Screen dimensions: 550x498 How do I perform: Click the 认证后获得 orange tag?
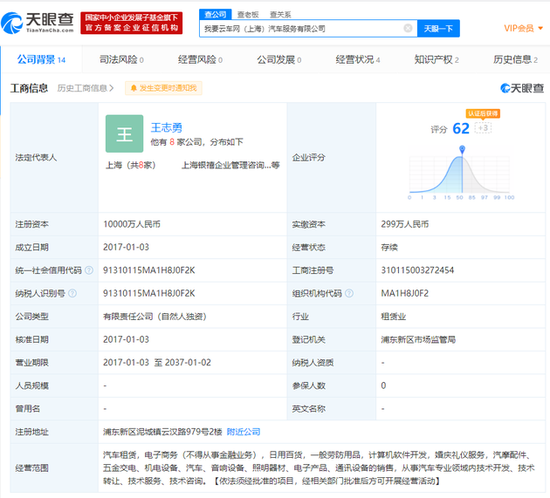(483, 114)
